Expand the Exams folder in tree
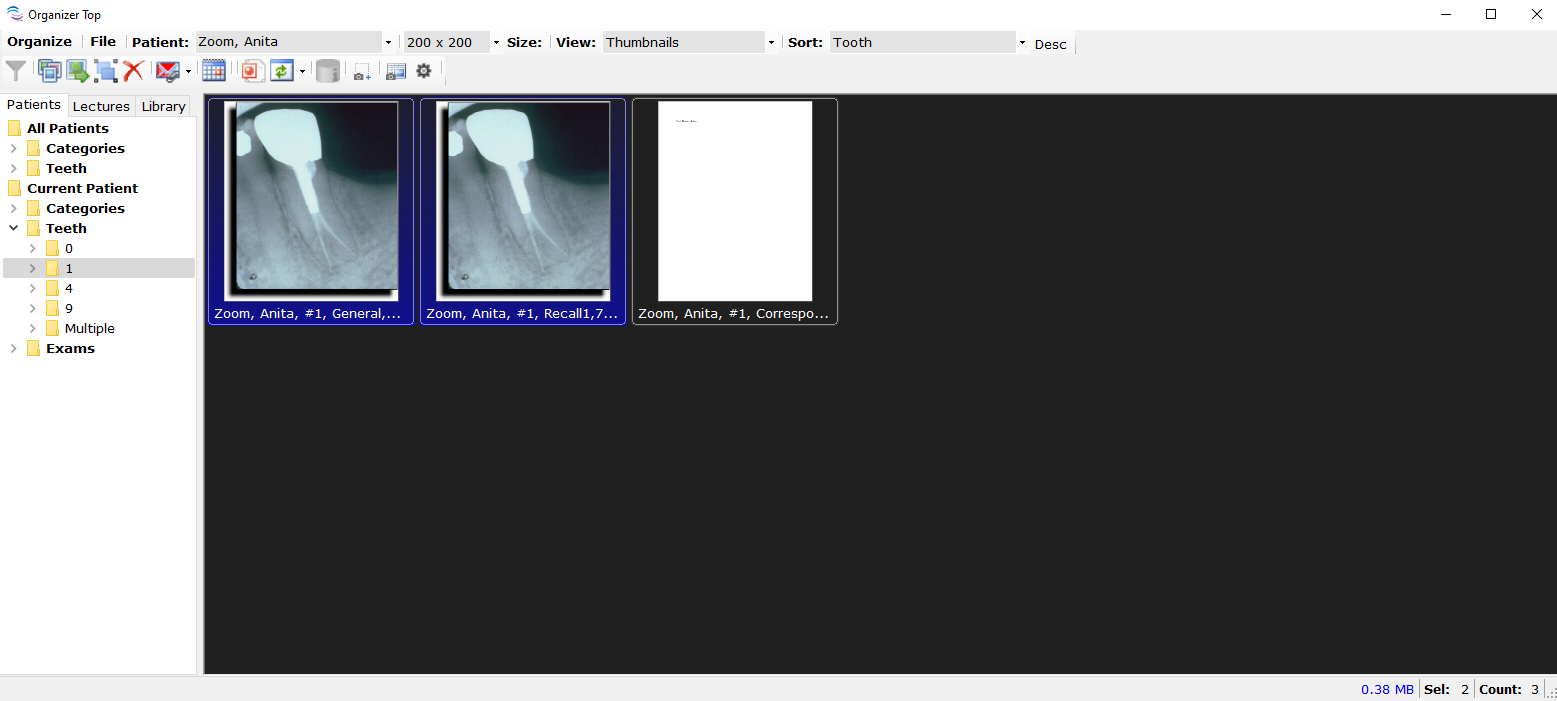Viewport: 1557px width, 701px height. pos(13,349)
